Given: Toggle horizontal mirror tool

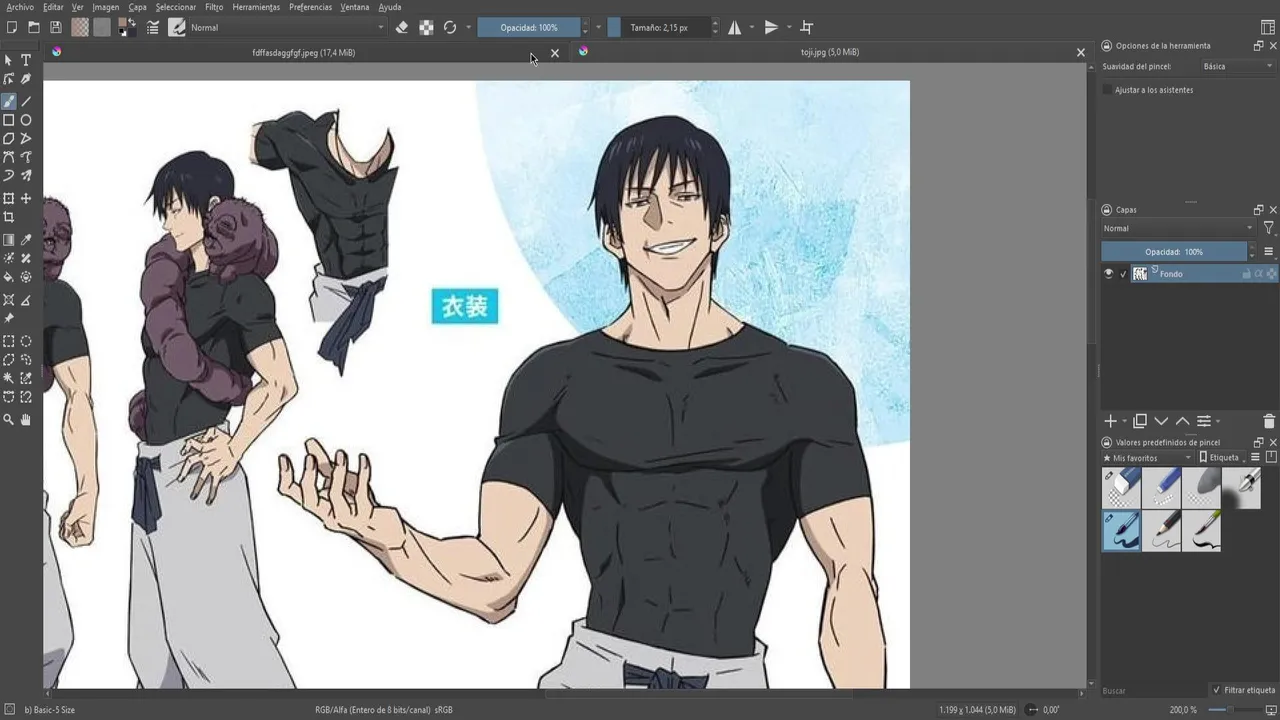Looking at the screenshot, I should [735, 27].
